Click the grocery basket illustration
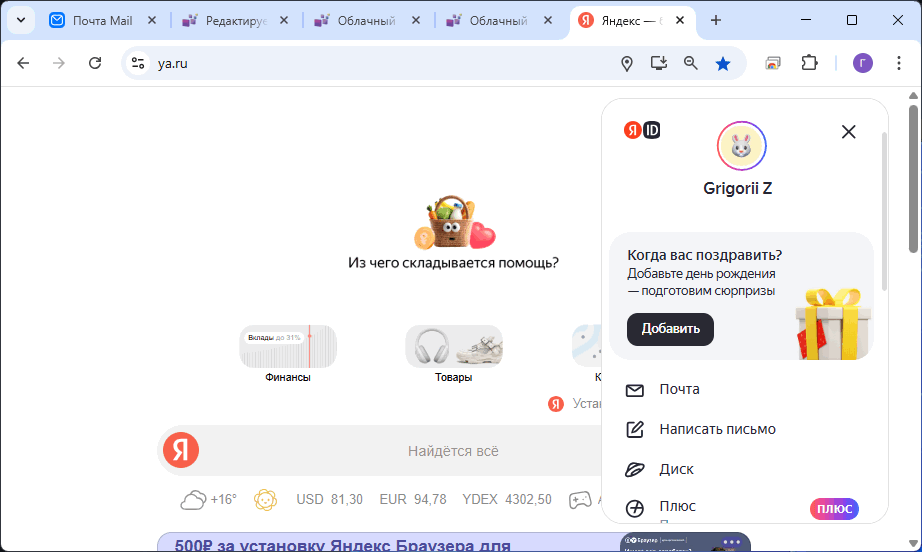Screen dimensions: 922x552 tap(455, 222)
